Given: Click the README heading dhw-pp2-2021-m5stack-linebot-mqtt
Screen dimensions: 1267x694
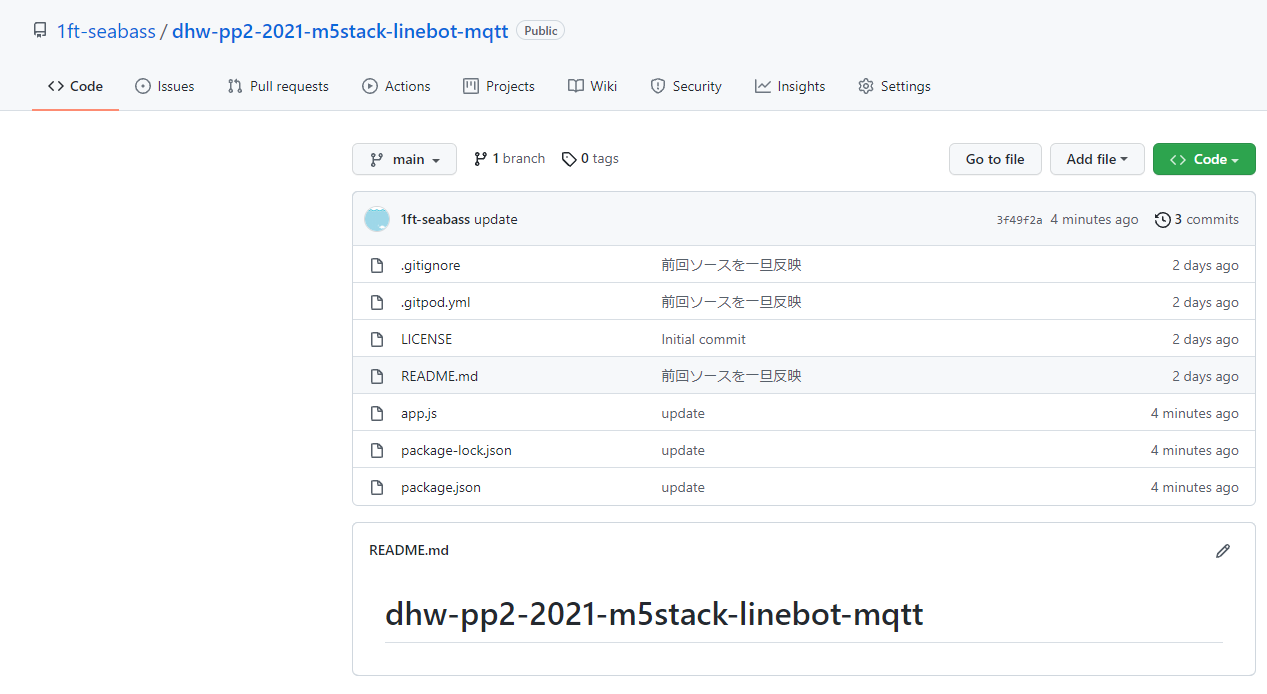Looking at the screenshot, I should 654,613.
